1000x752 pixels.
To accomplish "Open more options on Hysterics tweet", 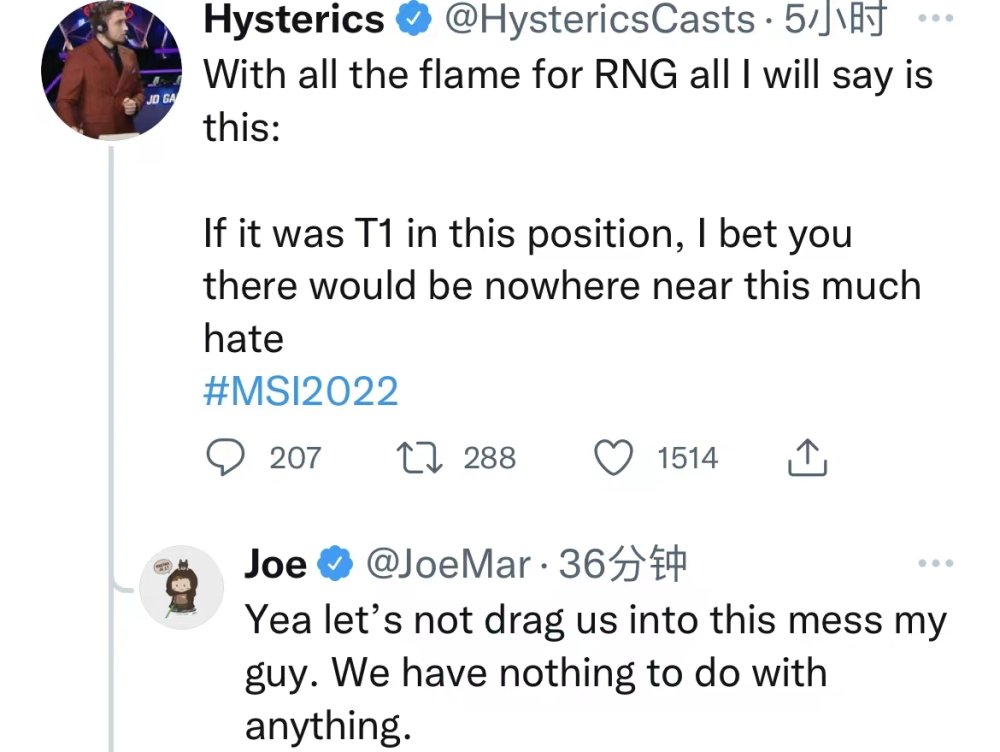I will pos(935,19).
